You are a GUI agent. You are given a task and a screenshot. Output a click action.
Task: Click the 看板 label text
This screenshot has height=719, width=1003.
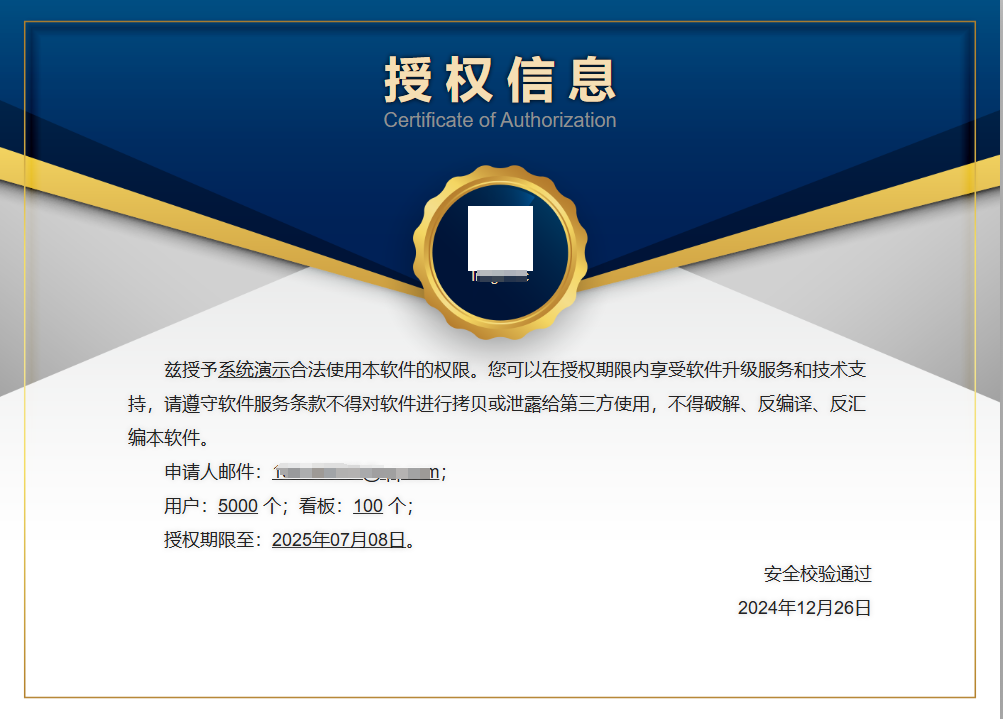click(316, 506)
